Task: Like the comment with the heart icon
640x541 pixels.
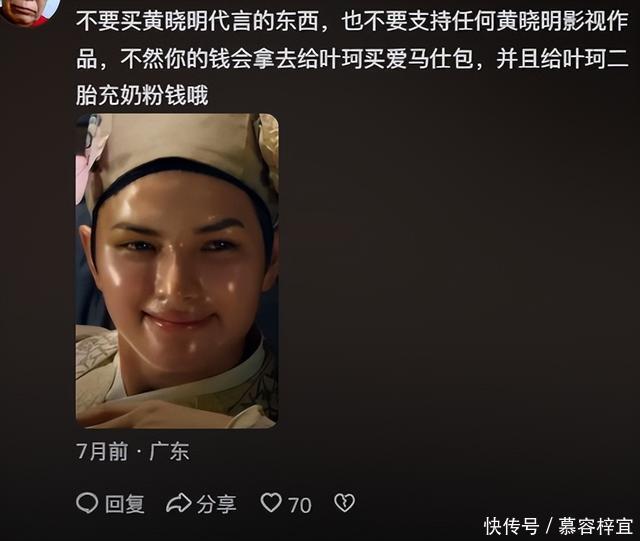Action: pyautogui.click(x=271, y=503)
